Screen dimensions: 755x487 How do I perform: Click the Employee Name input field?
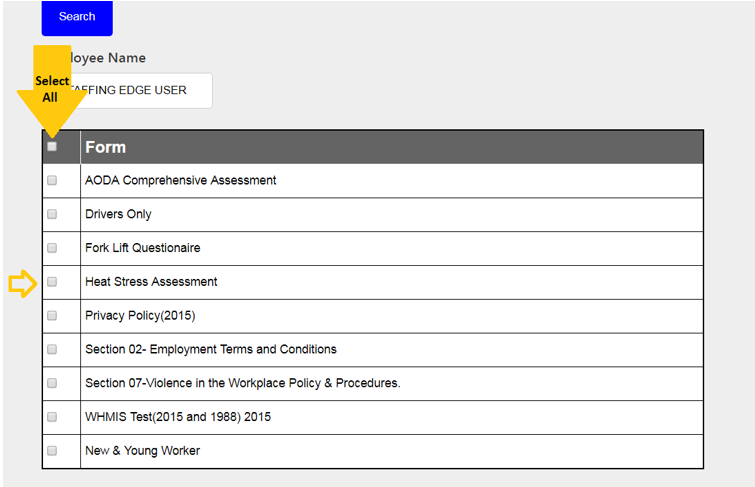click(x=140, y=90)
